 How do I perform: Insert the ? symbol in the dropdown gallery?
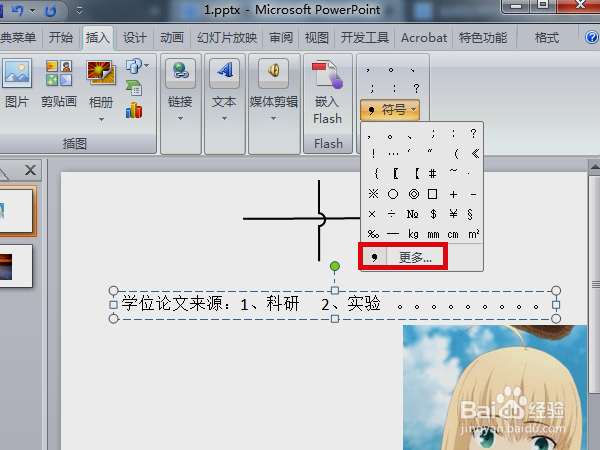pyautogui.click(x=473, y=133)
